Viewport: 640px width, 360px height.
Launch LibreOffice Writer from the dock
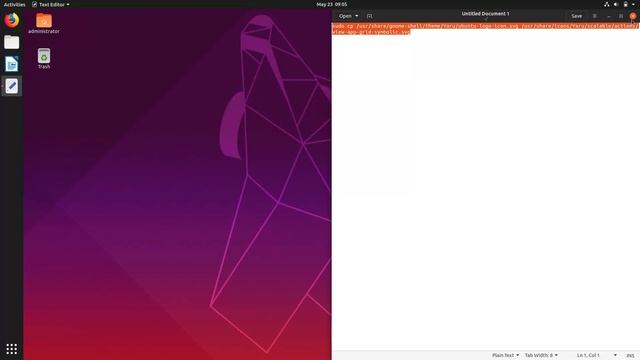tap(11, 64)
